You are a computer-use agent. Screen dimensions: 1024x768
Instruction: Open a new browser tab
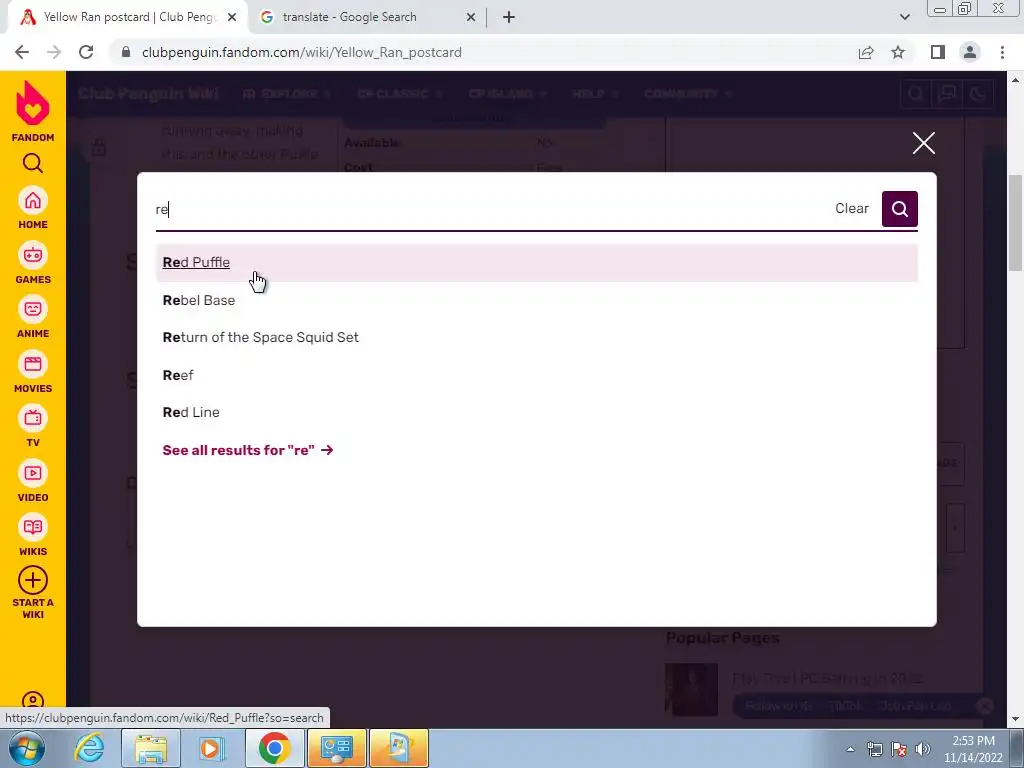pyautogui.click(x=509, y=18)
